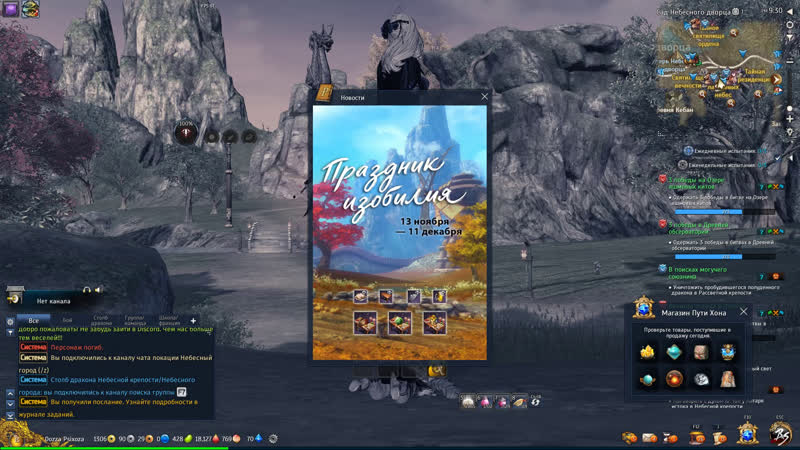Open the hourglass notification icon
This screenshot has height=450, width=800.
pos(669,438)
